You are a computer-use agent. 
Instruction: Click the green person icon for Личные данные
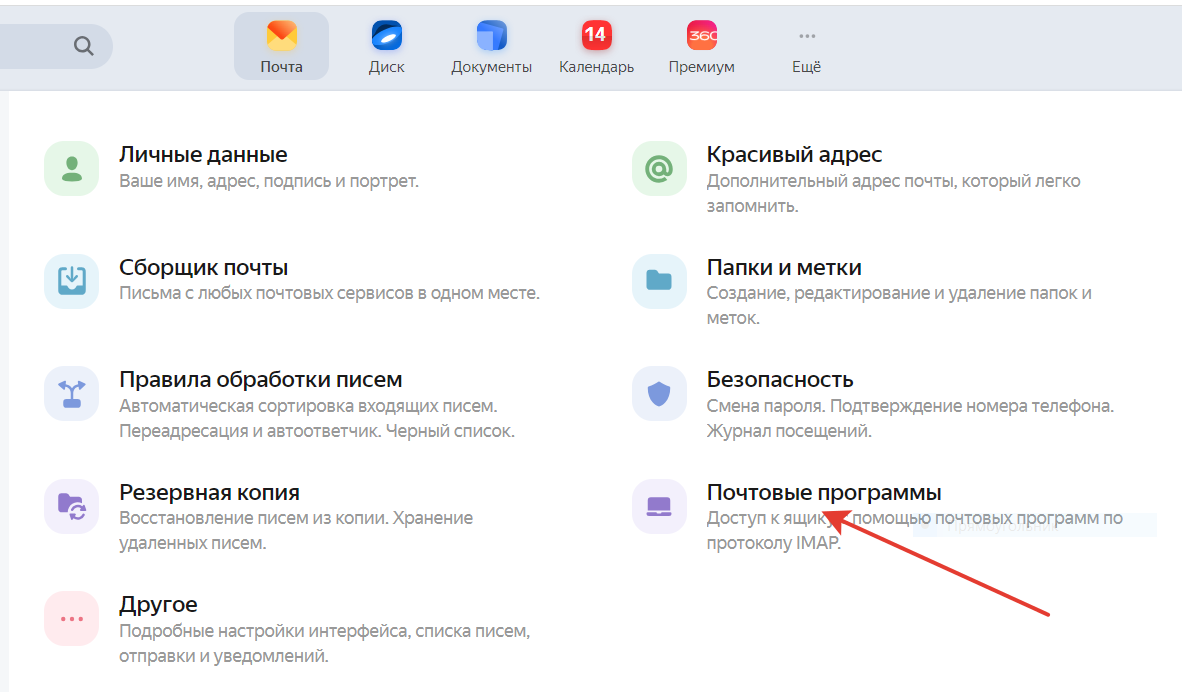[x=72, y=168]
